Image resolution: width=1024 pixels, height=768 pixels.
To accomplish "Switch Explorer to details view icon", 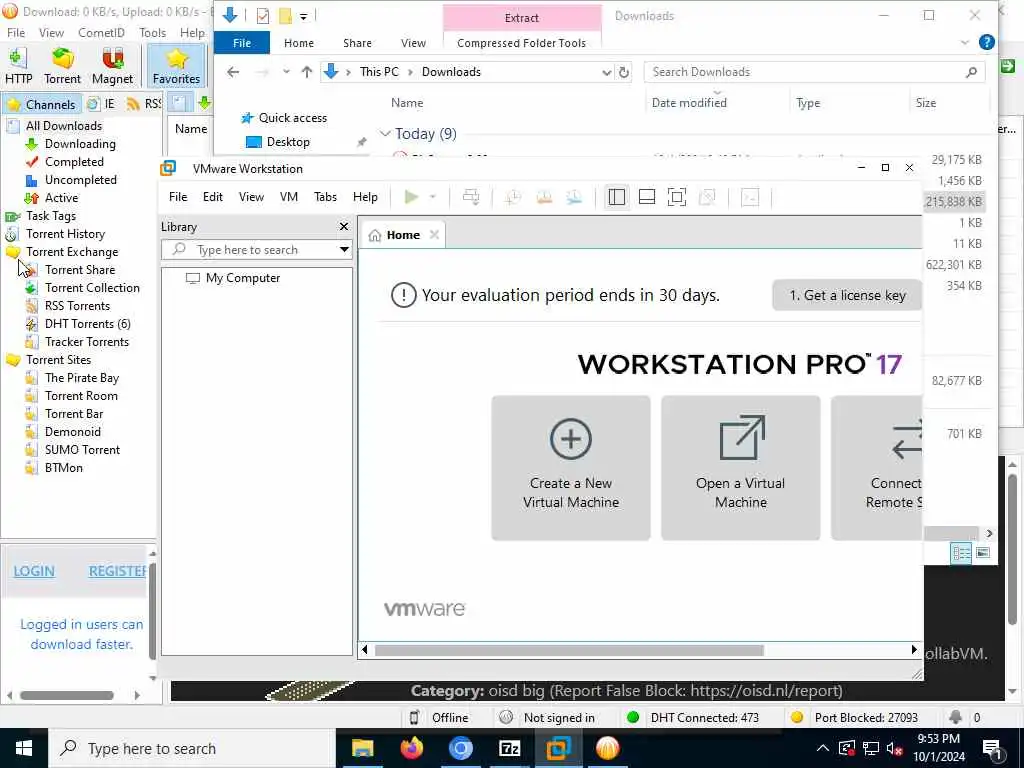I will point(961,553).
